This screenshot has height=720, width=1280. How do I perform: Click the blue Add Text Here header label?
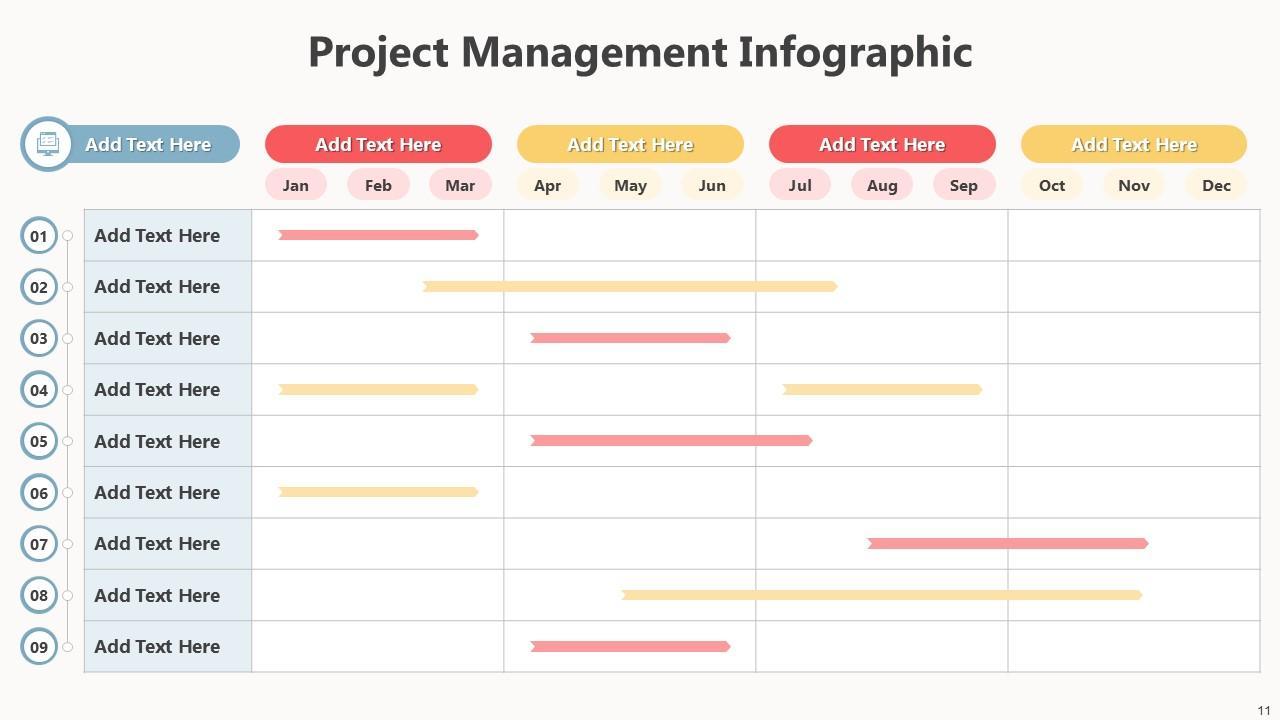[148, 144]
